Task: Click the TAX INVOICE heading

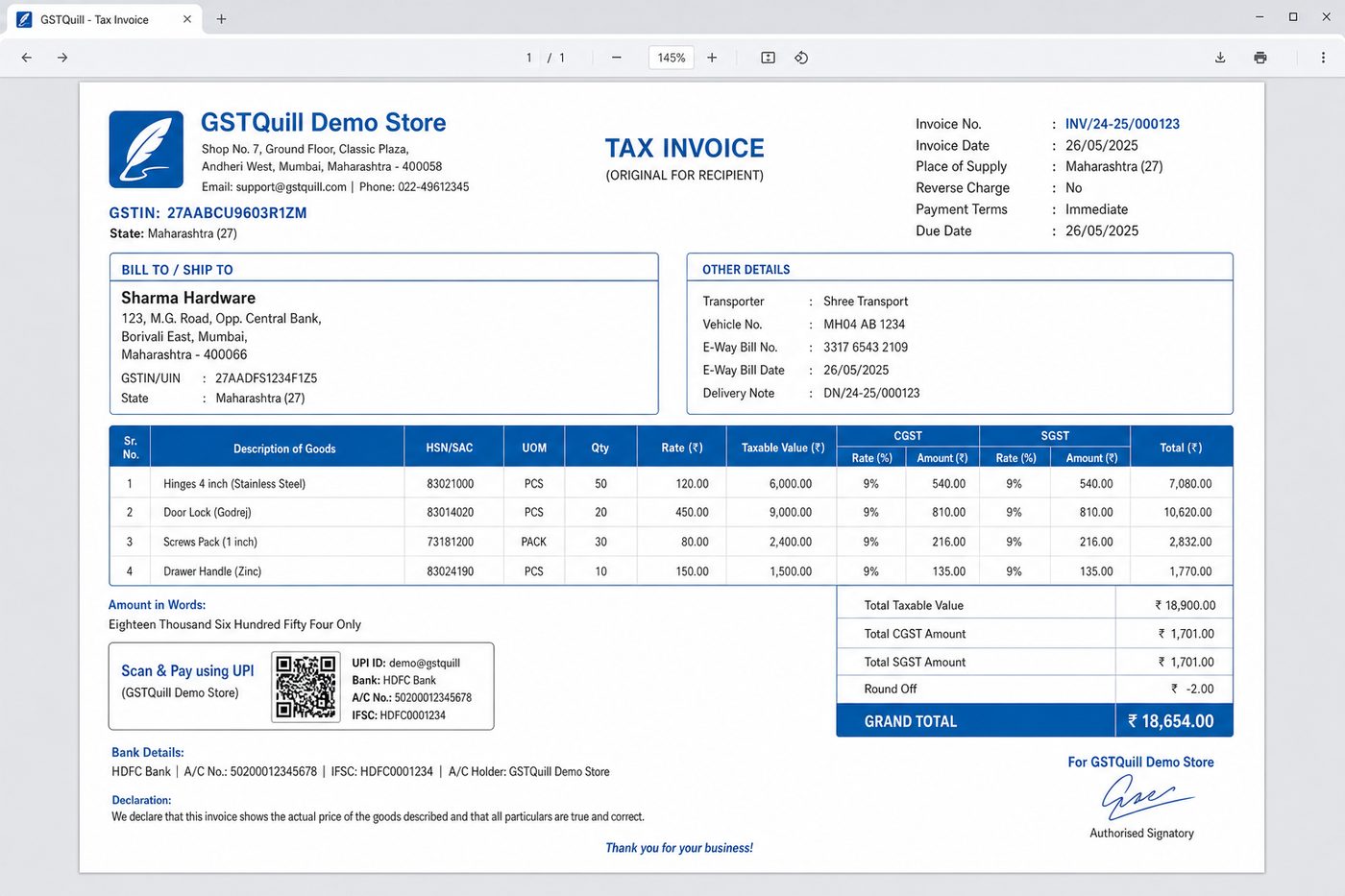Action: [684, 148]
